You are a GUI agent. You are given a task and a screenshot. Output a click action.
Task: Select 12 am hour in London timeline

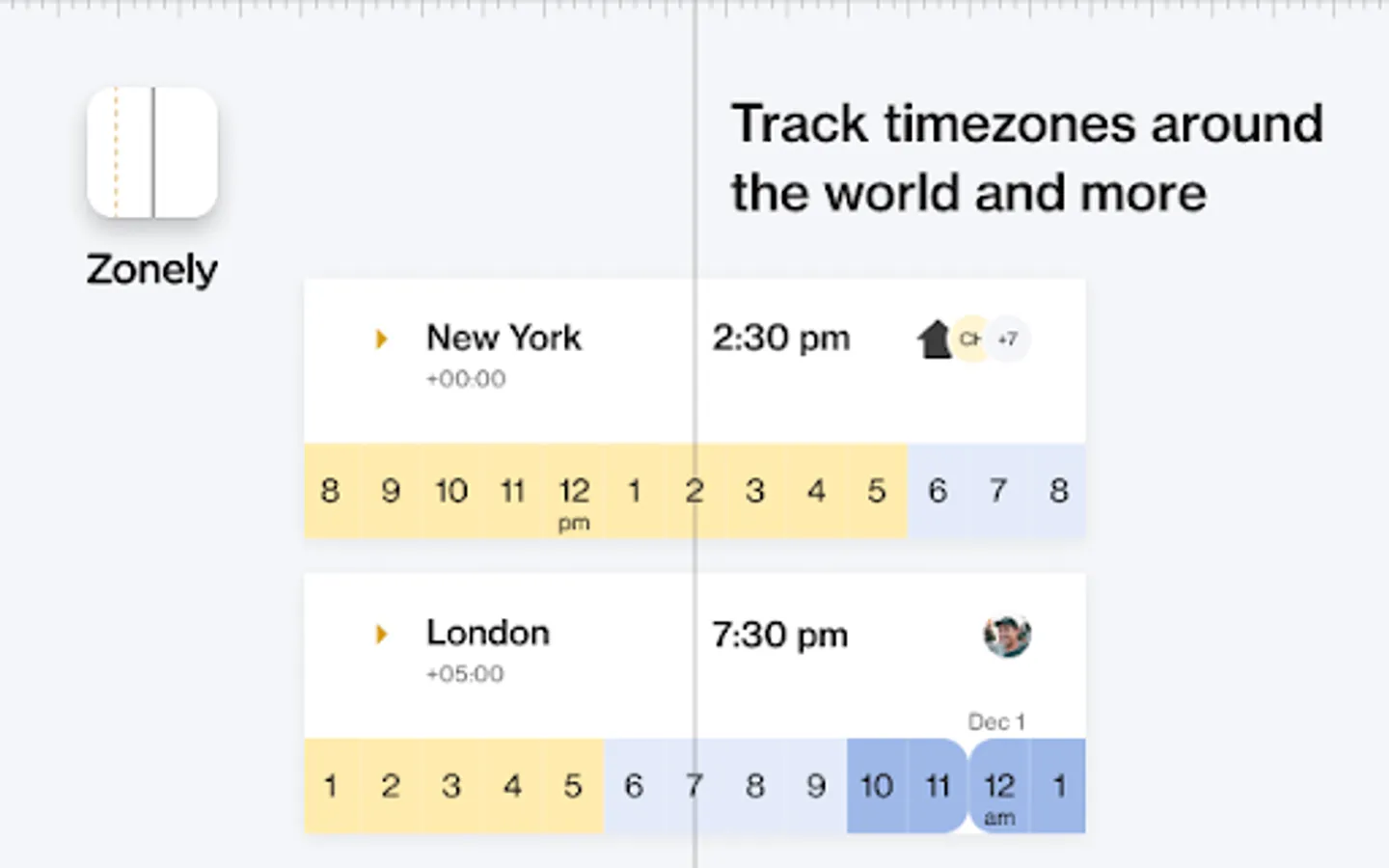point(999,786)
